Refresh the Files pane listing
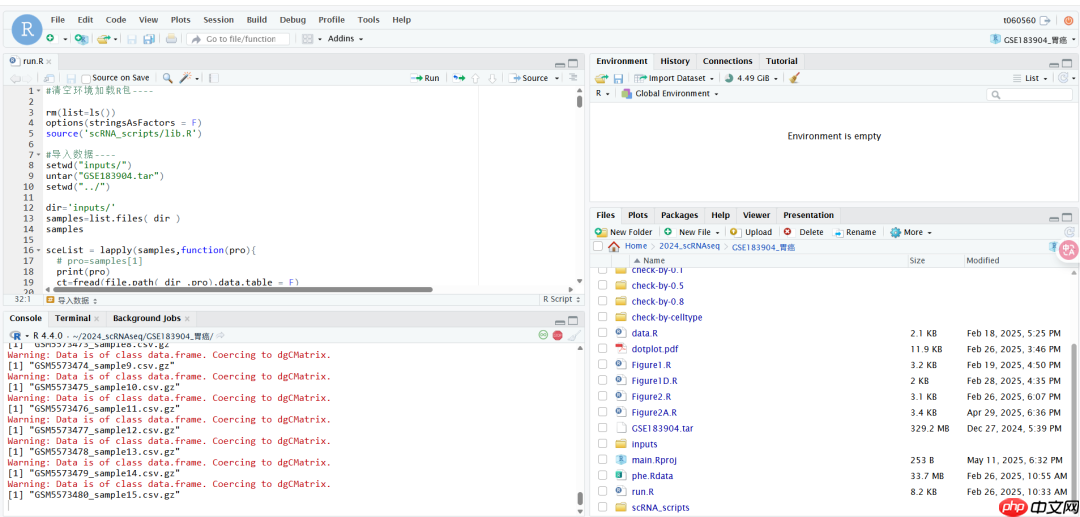Screen dimensions: 1080x517 coord(1070,232)
